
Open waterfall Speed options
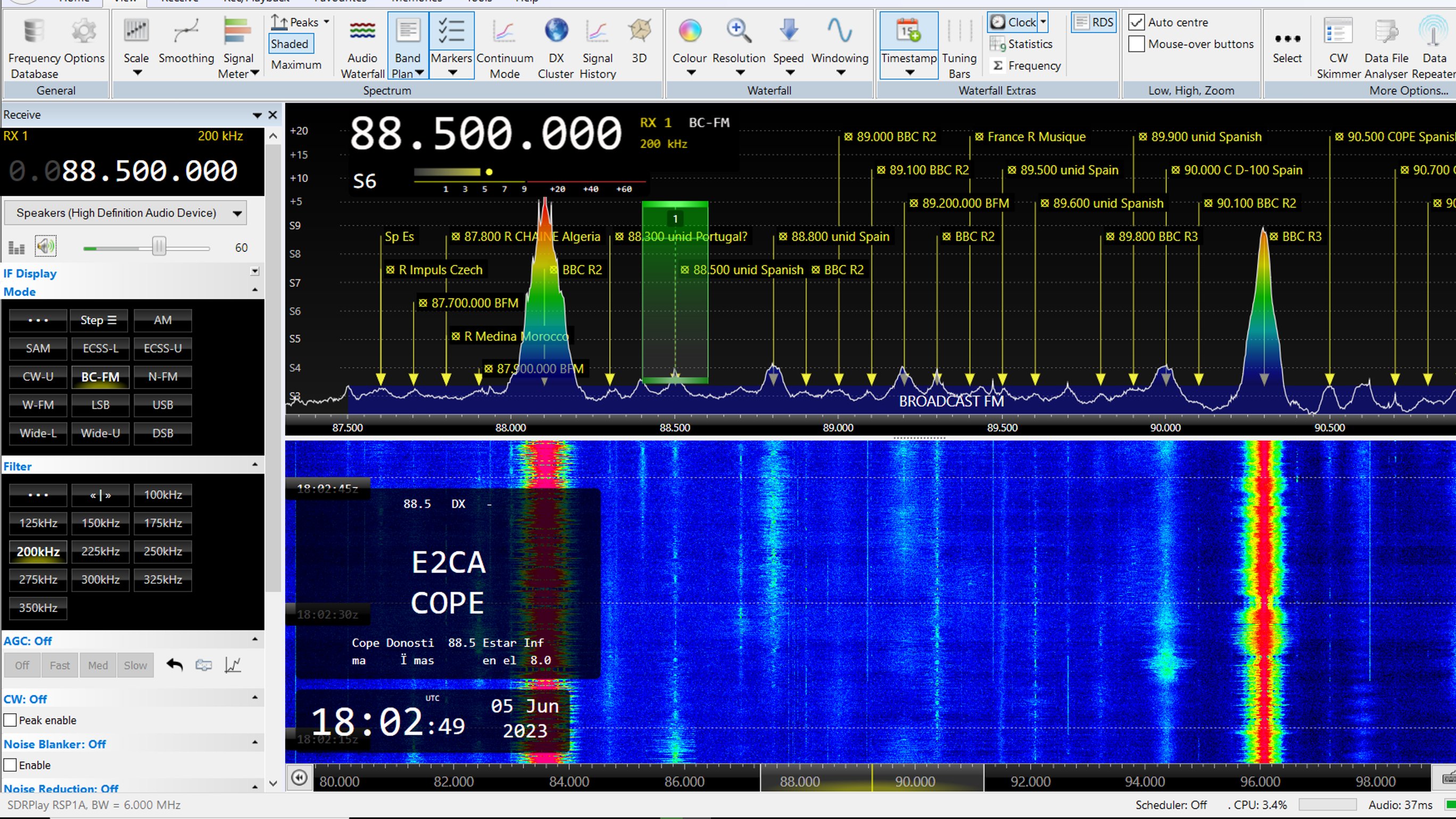(x=789, y=47)
